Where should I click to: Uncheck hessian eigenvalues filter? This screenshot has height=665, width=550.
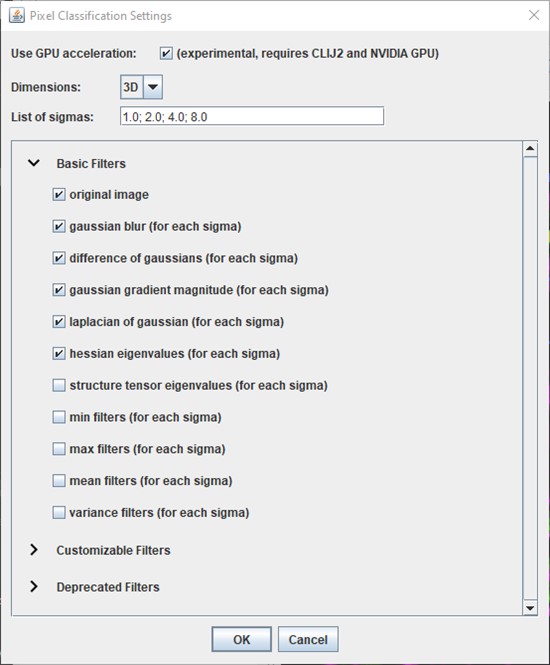coord(59,354)
